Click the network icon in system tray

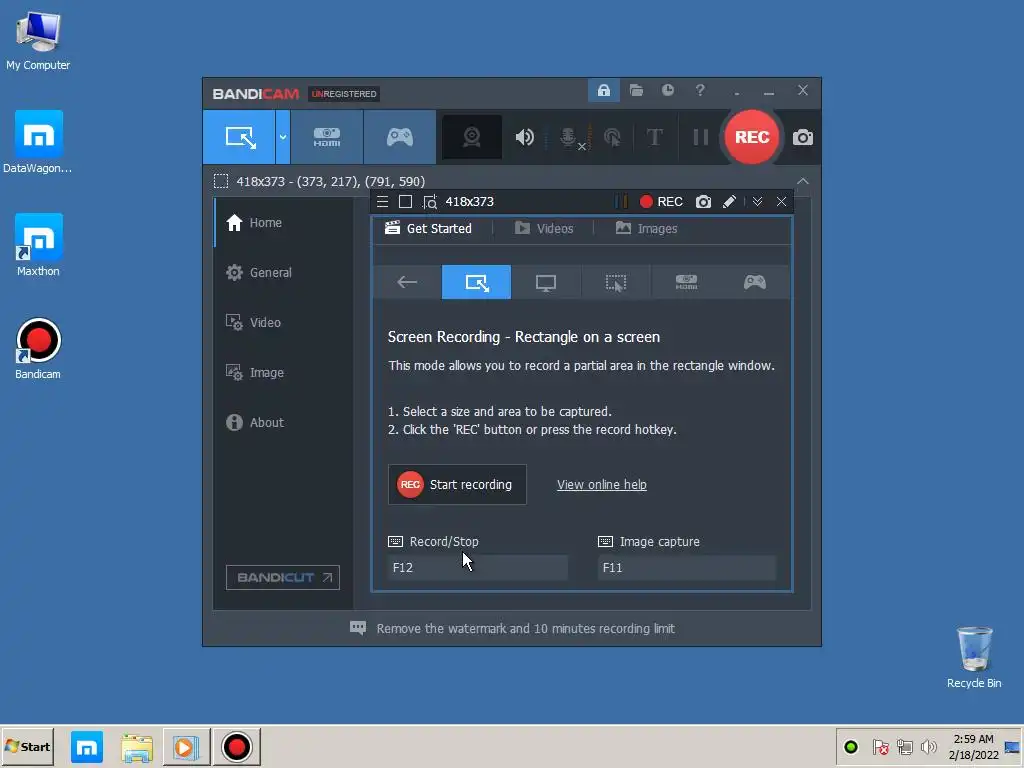click(904, 746)
